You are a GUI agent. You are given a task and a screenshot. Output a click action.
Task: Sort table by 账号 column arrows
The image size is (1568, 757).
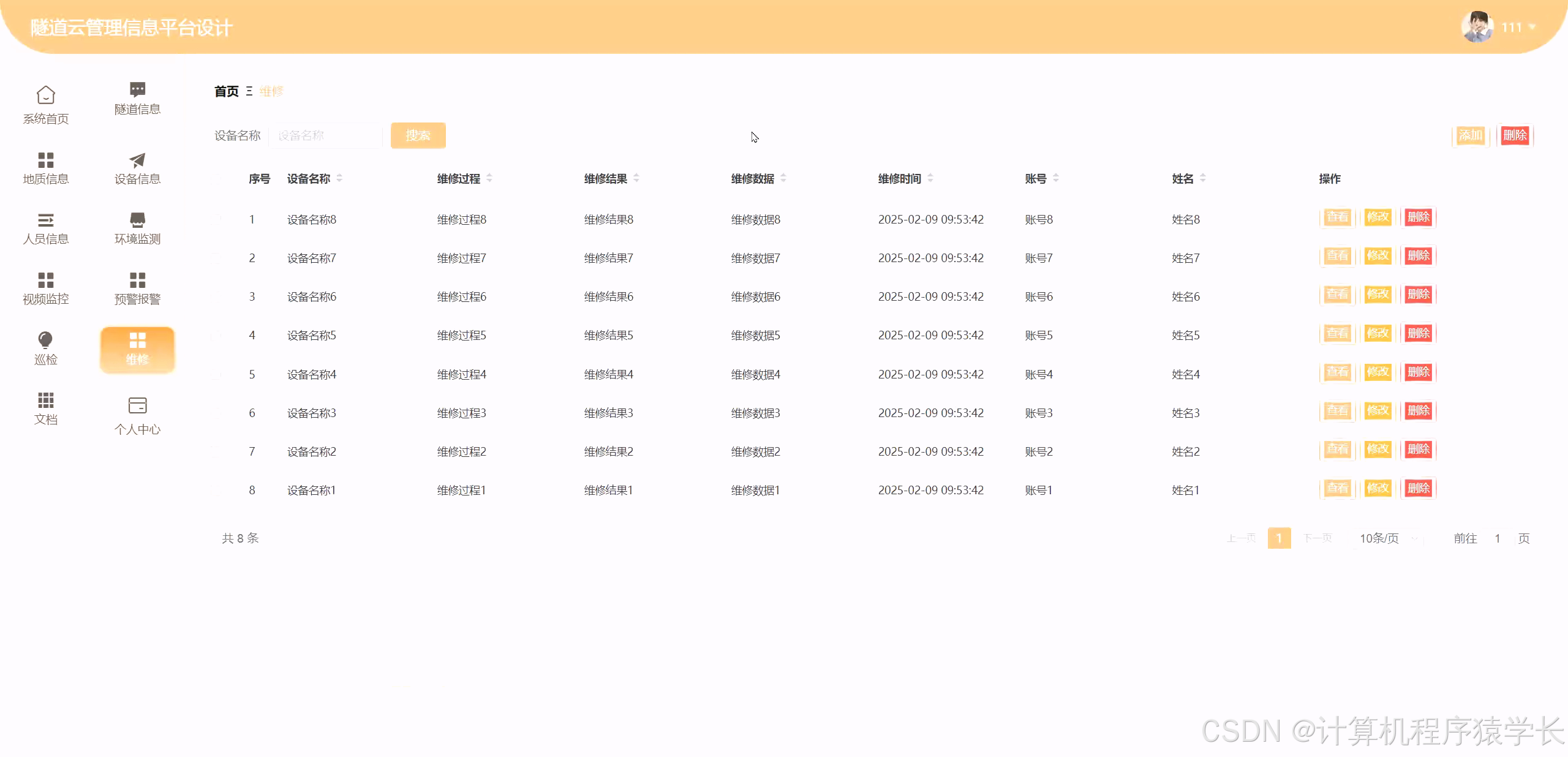pyautogui.click(x=1056, y=178)
